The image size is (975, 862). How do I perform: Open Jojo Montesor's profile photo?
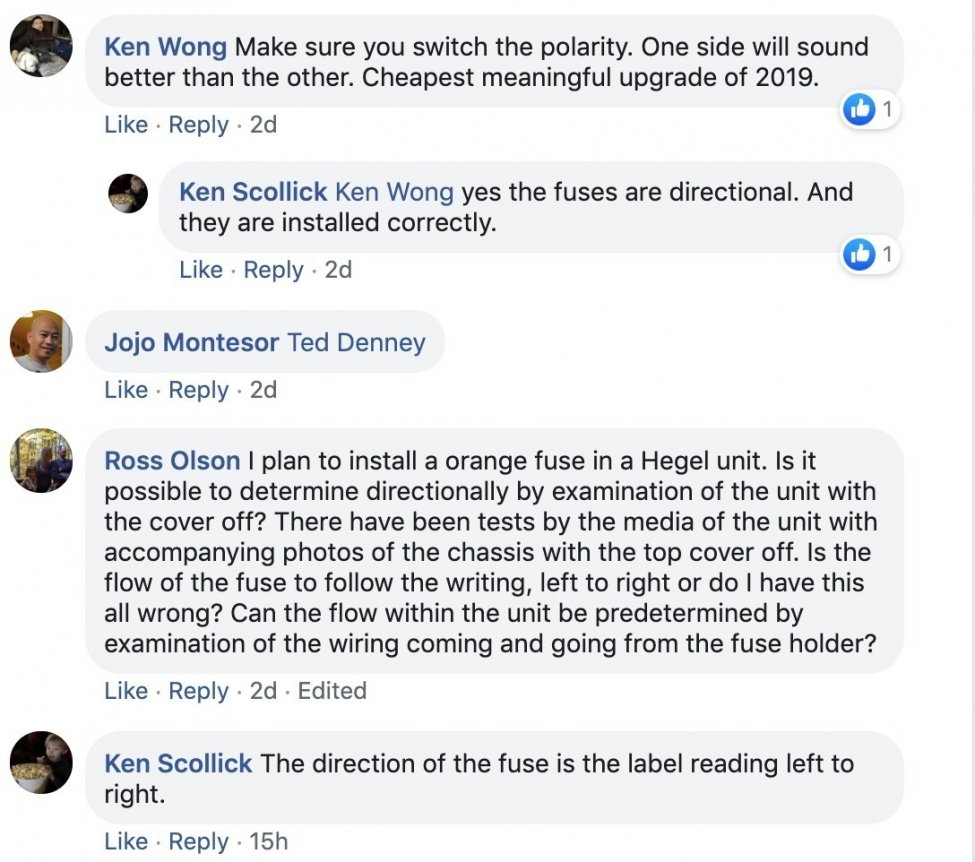pyautogui.click(x=41, y=341)
